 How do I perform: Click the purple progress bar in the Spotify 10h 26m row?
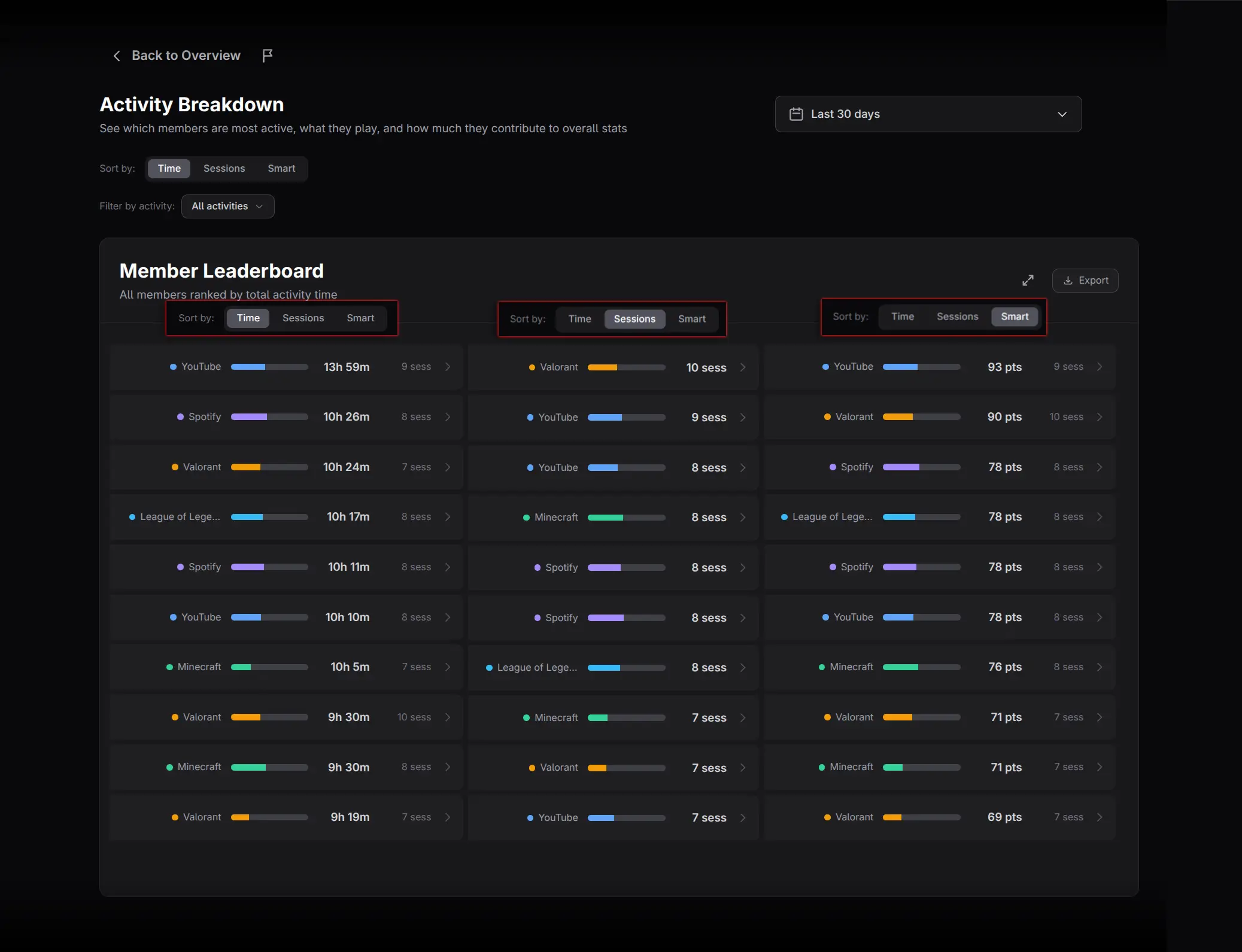(x=269, y=417)
